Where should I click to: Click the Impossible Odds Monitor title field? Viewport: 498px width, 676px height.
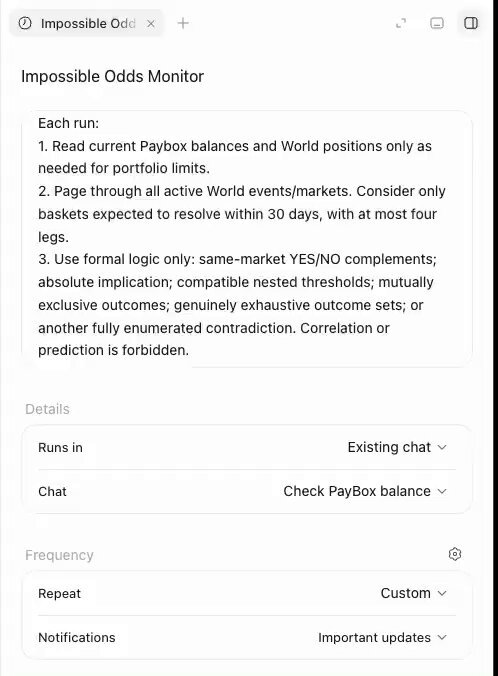(113, 76)
